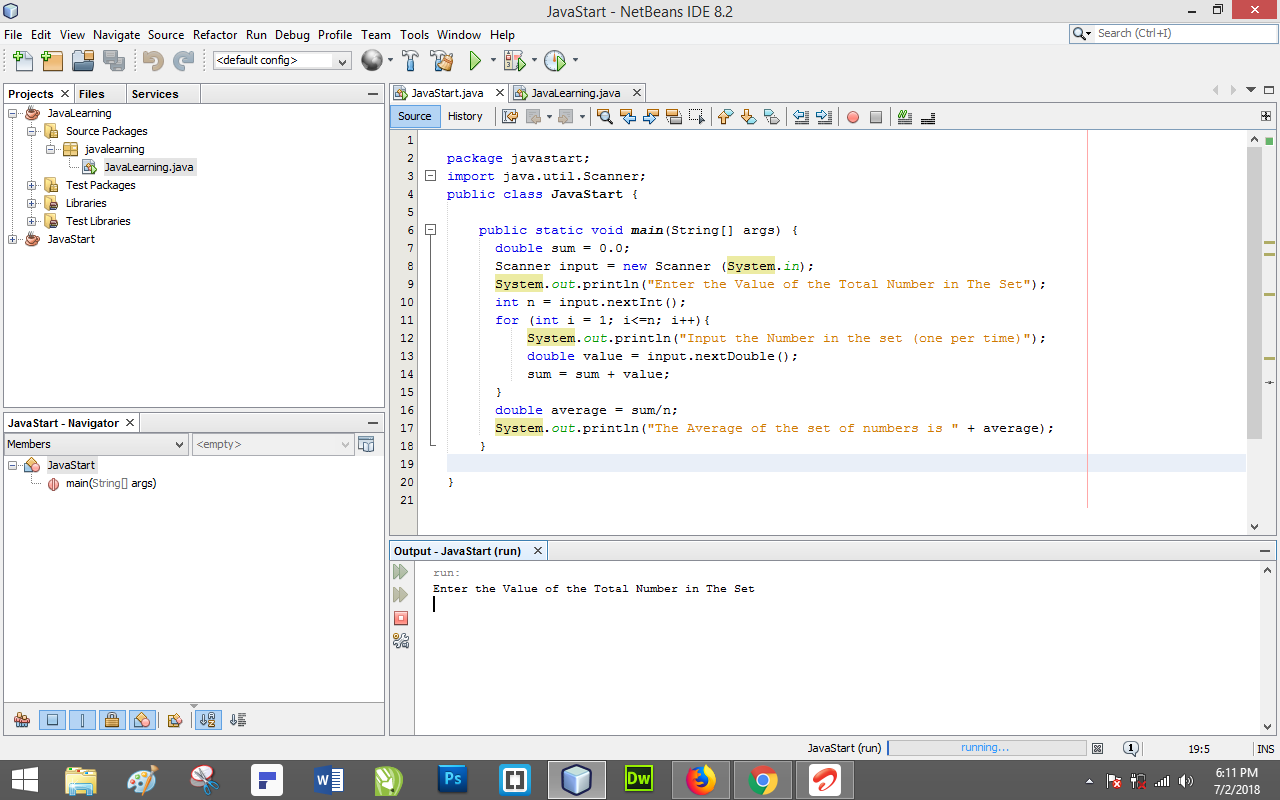1280x800 pixels.
Task: Click the Stop Macro Recording icon
Action: point(876,117)
